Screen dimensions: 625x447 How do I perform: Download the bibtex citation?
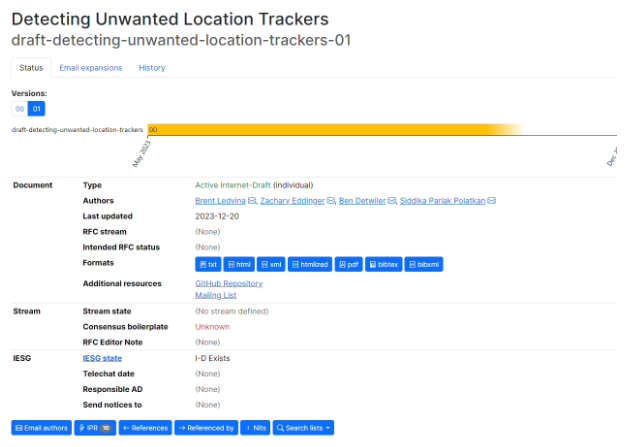pyautogui.click(x=383, y=264)
